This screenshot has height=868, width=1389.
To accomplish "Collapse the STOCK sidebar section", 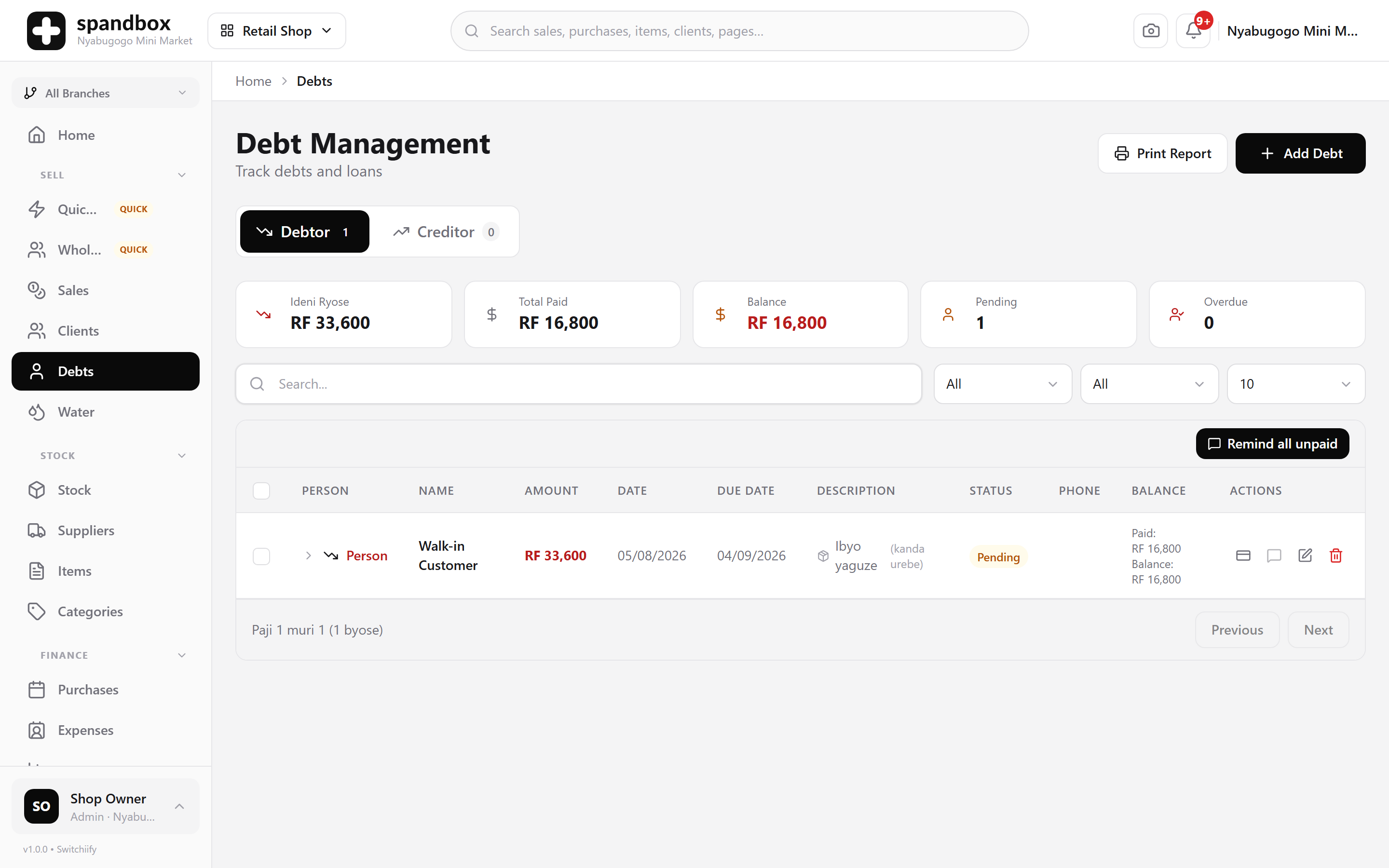I will click(182, 456).
